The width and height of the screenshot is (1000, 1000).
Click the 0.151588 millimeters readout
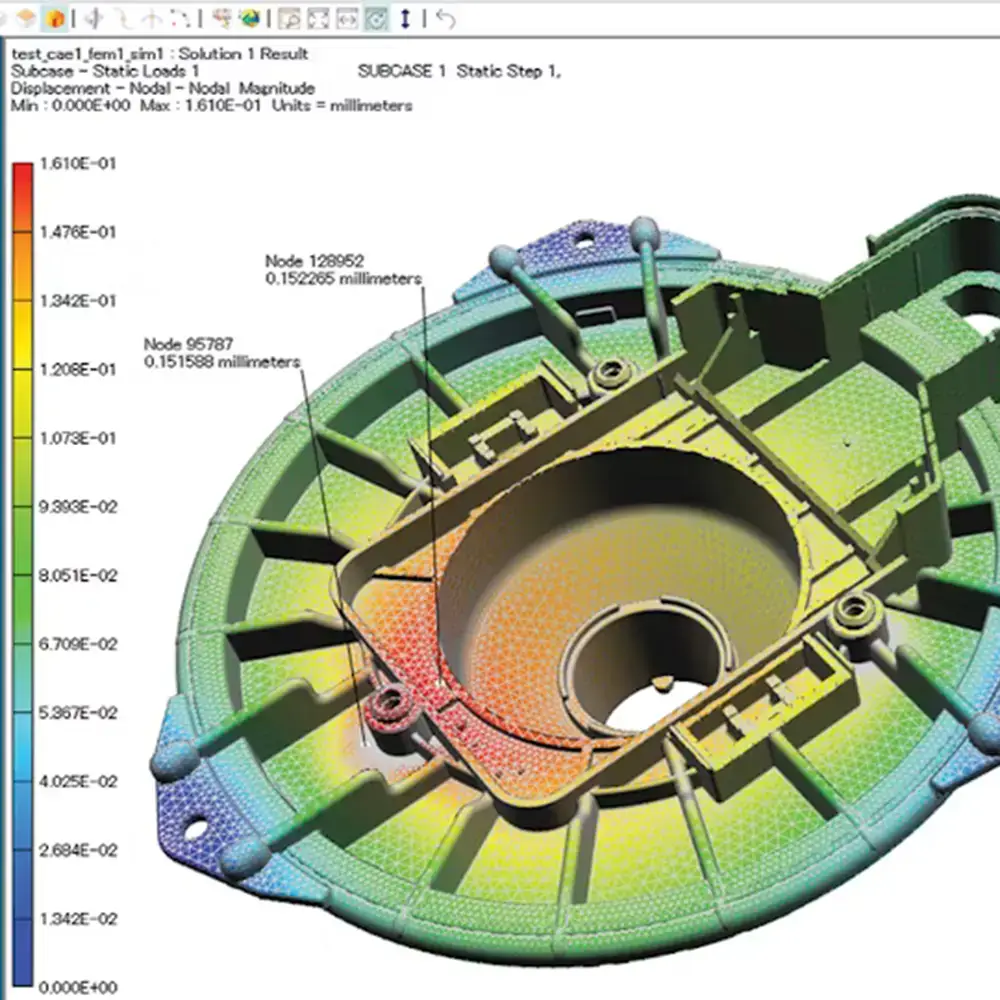tap(222, 362)
